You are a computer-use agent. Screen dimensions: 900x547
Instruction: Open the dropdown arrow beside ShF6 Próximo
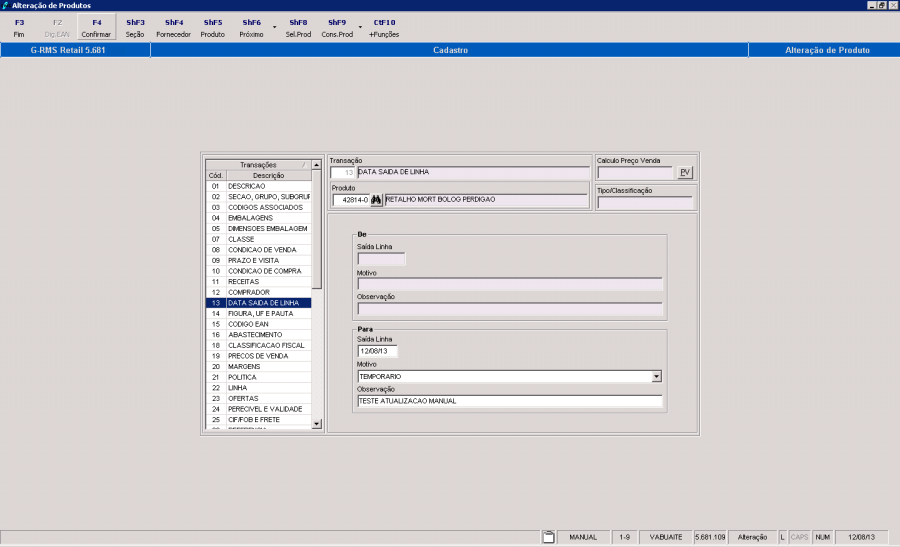pos(274,28)
